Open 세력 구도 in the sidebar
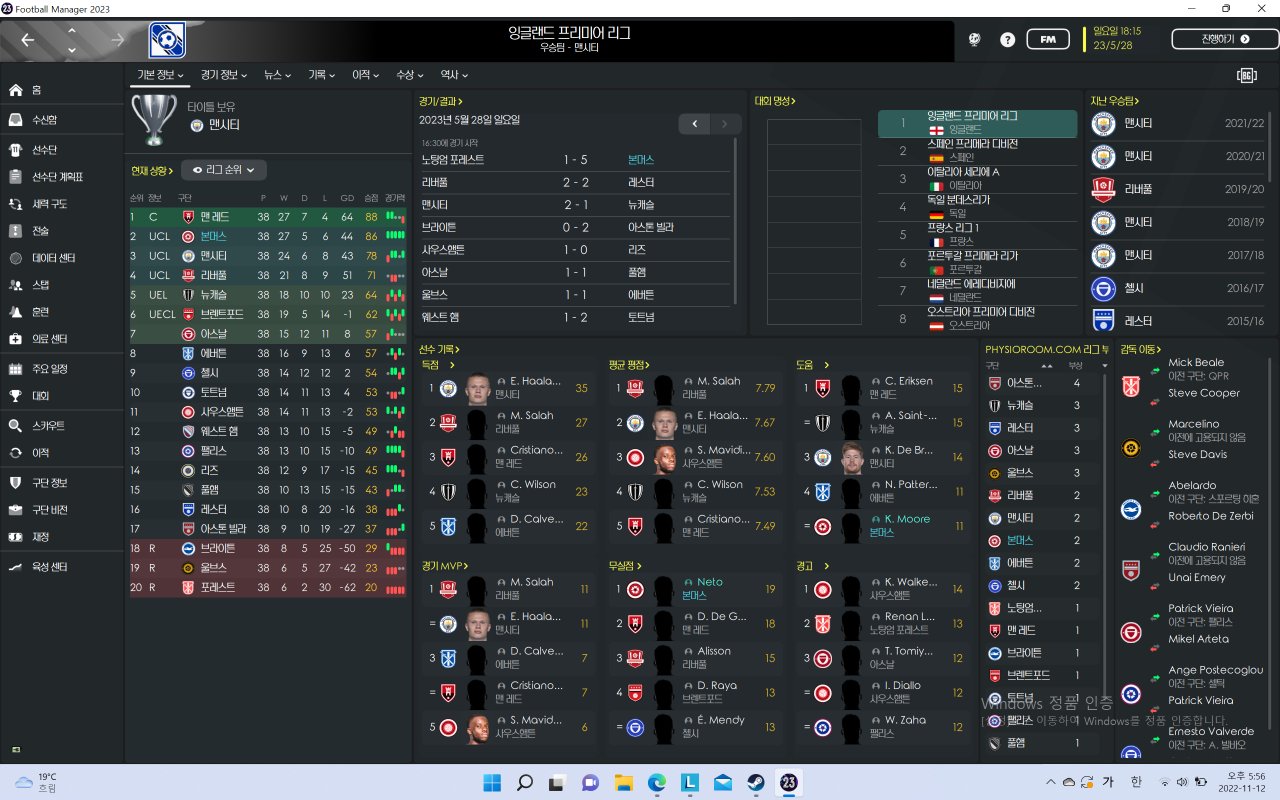This screenshot has width=1280, height=800. 62,204
